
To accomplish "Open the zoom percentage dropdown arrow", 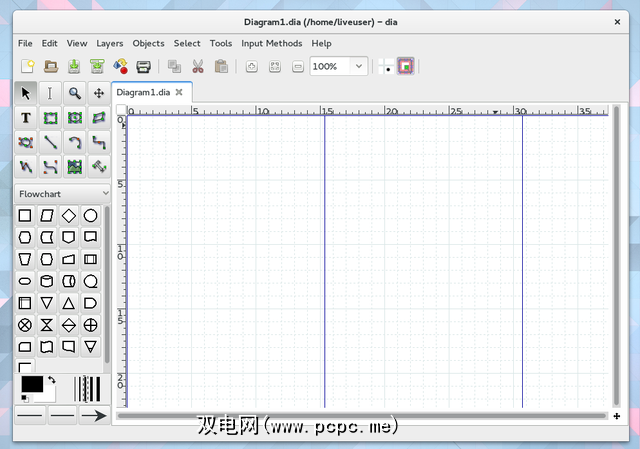I will [359, 66].
